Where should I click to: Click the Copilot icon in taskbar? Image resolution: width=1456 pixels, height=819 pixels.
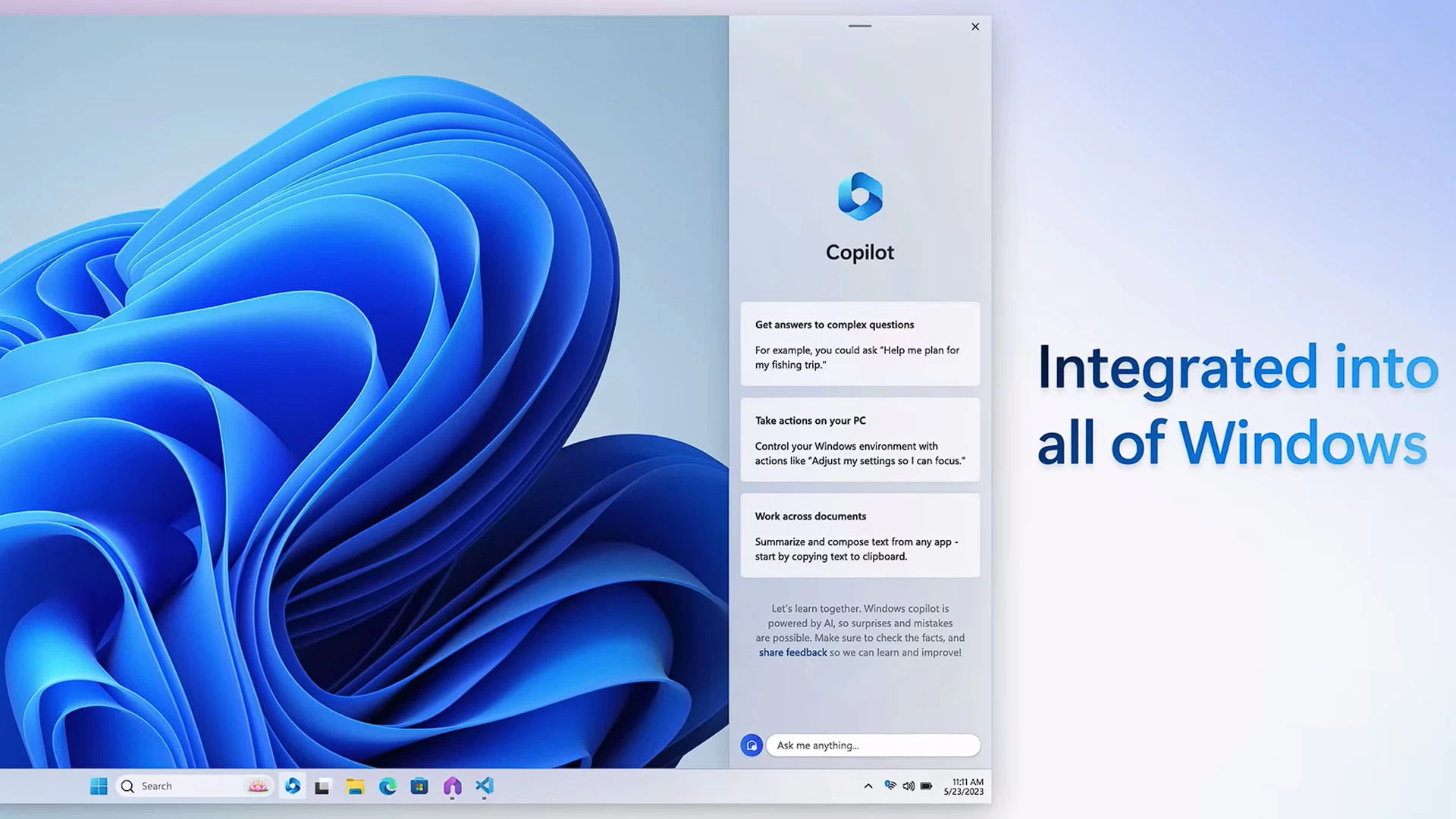(293, 786)
